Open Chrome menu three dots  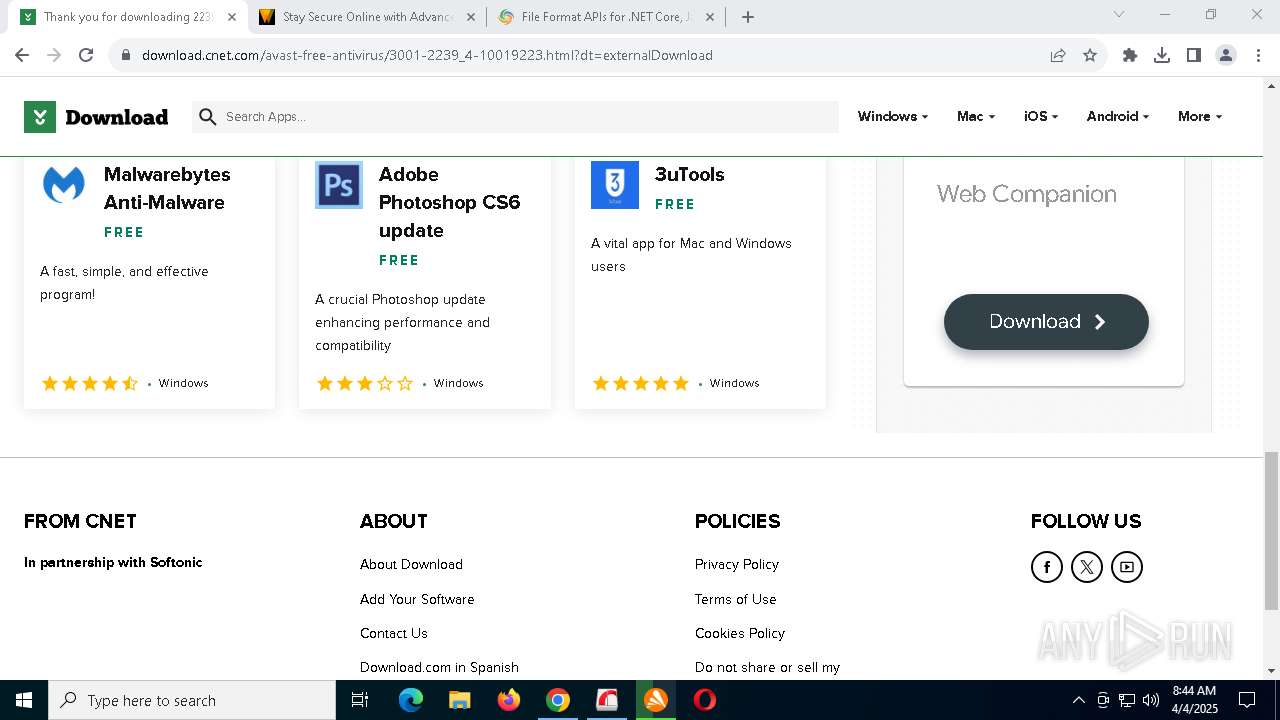click(1257, 55)
